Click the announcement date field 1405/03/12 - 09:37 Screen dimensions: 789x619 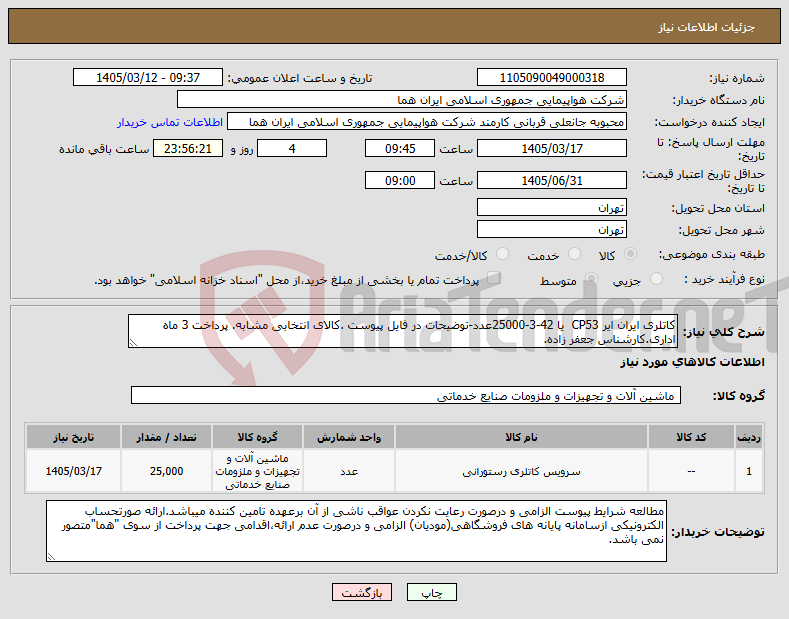(x=148, y=78)
